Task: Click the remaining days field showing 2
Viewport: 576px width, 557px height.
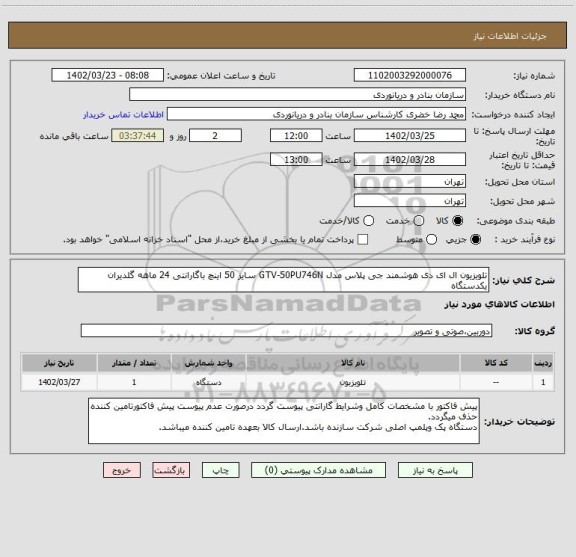Action: (x=215, y=136)
